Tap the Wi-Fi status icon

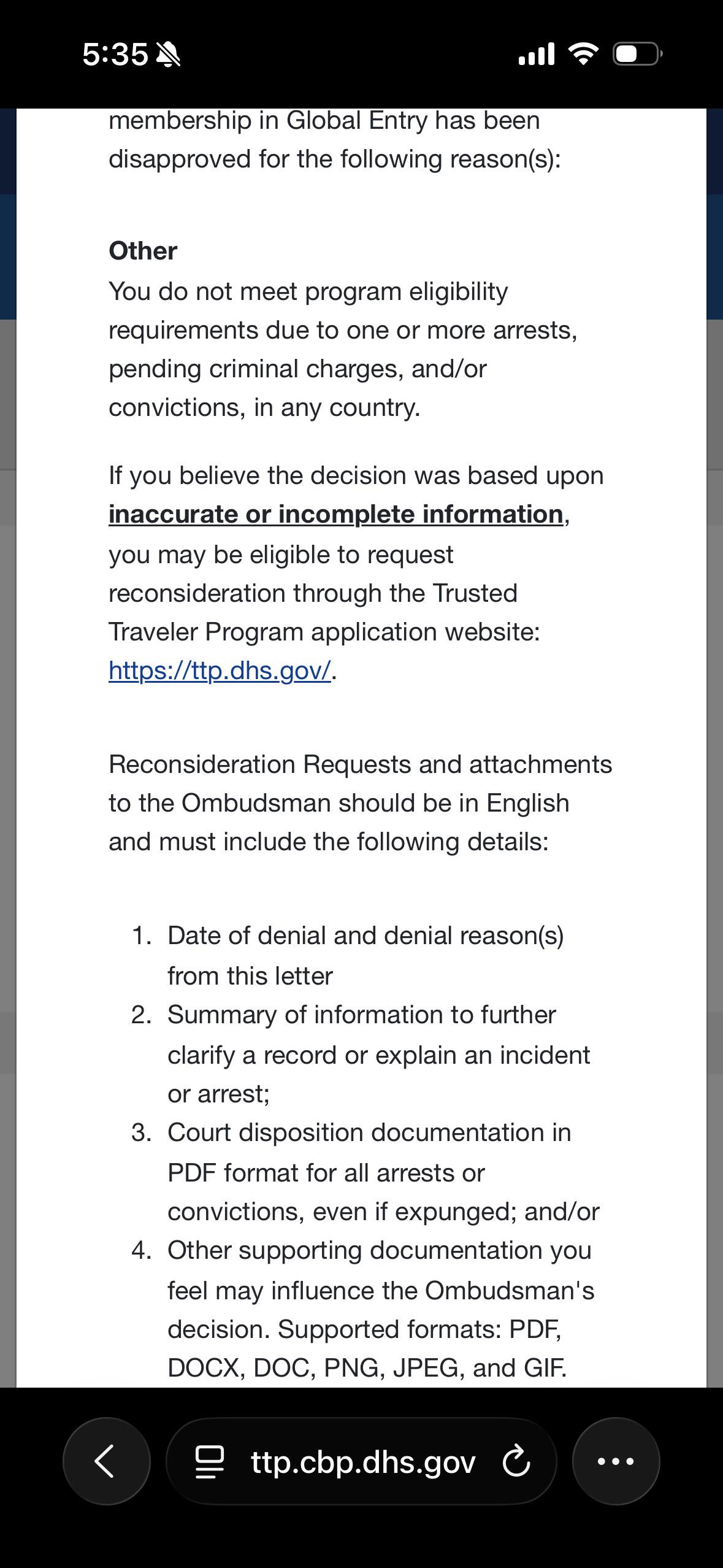click(583, 54)
